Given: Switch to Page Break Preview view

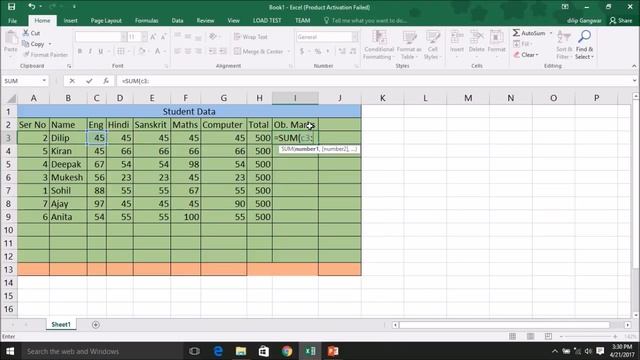Looking at the screenshot, I should click(548, 336).
